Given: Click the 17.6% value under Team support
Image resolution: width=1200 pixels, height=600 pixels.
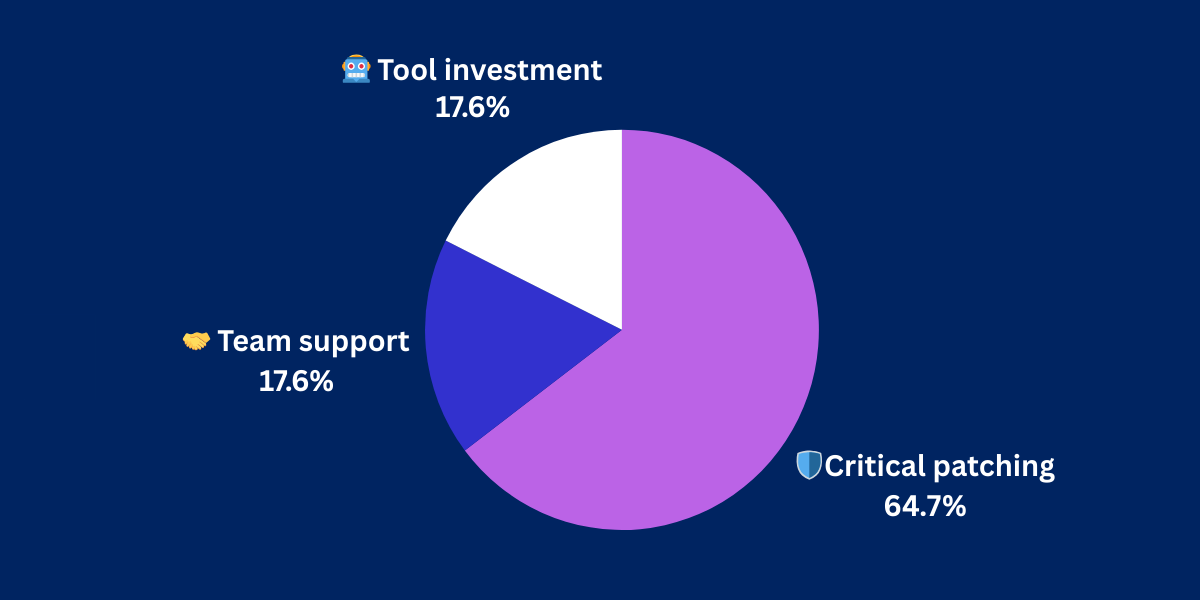Looking at the screenshot, I should click(296, 380).
